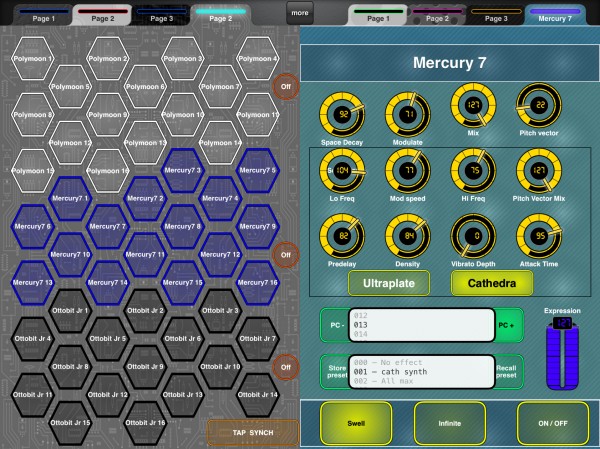Viewport: 600px width, 449px height.
Task: Toggle the Off button beside Ottobit Jr pads
Action: point(285,367)
